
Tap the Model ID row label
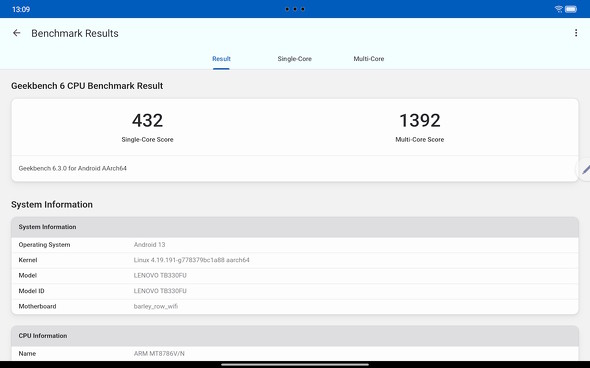point(31,291)
